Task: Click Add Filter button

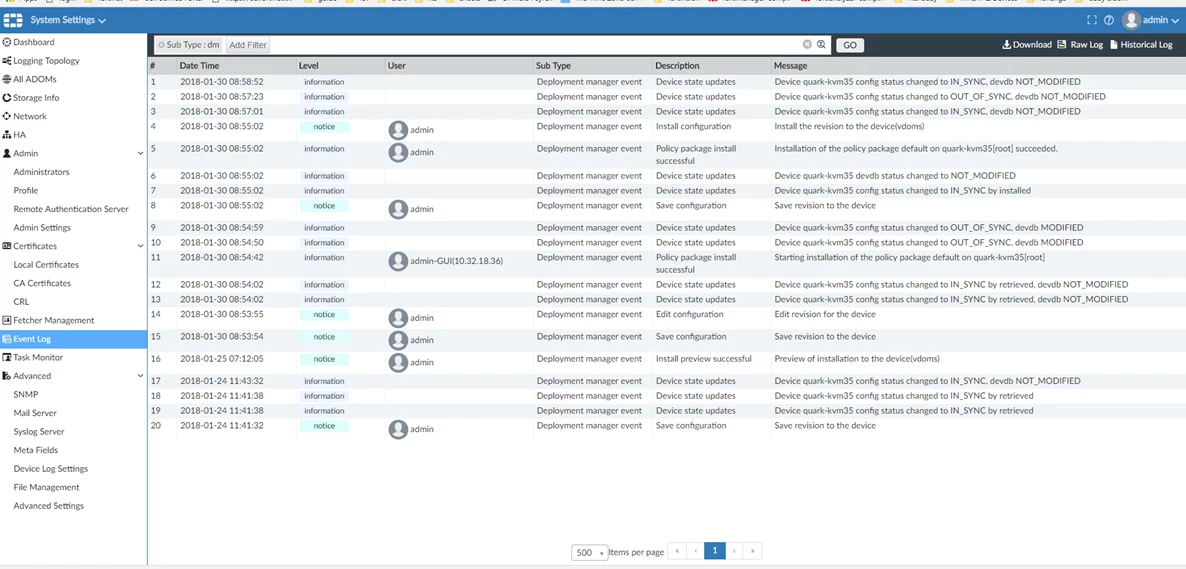Action: tap(248, 45)
